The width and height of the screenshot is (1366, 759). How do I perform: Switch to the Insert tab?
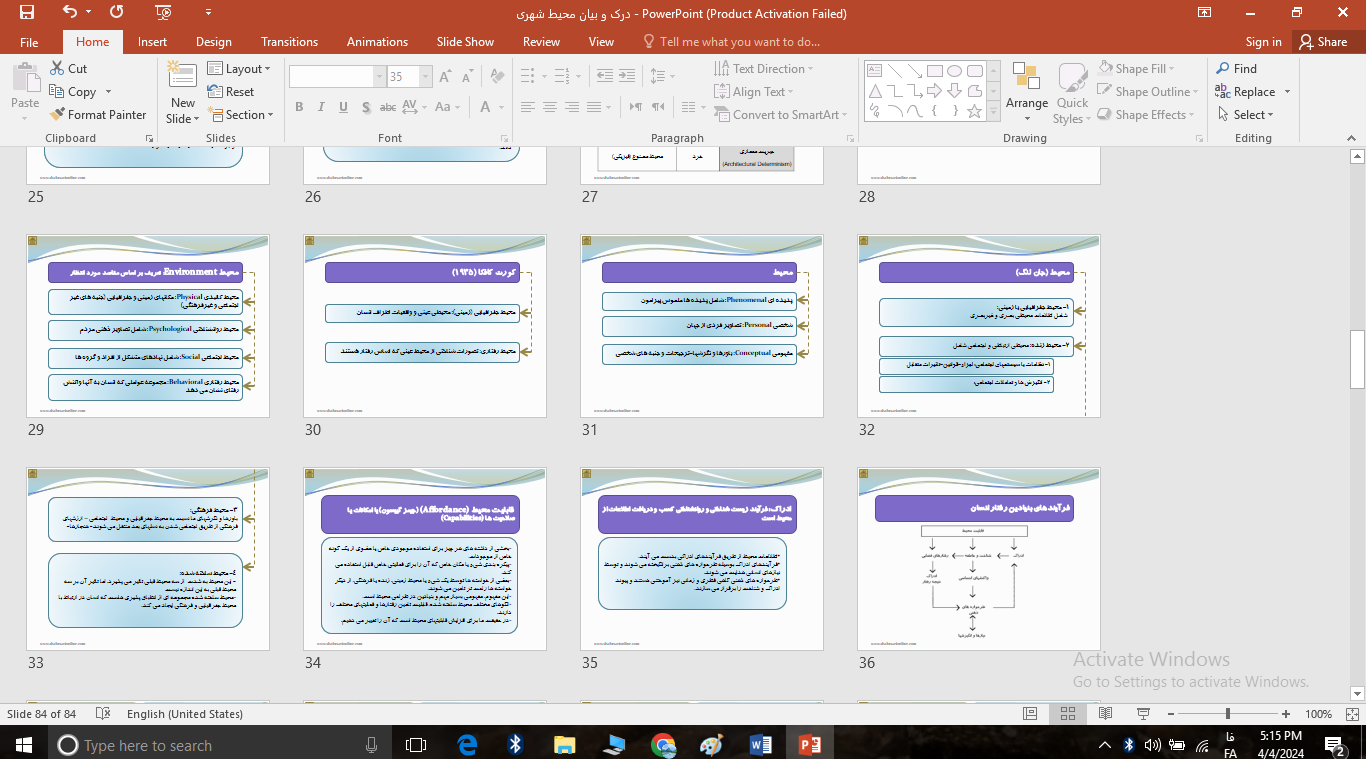click(152, 42)
